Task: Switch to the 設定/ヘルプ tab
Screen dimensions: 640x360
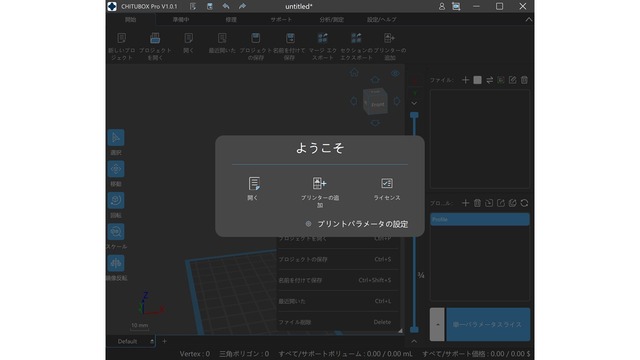Action: click(x=382, y=20)
